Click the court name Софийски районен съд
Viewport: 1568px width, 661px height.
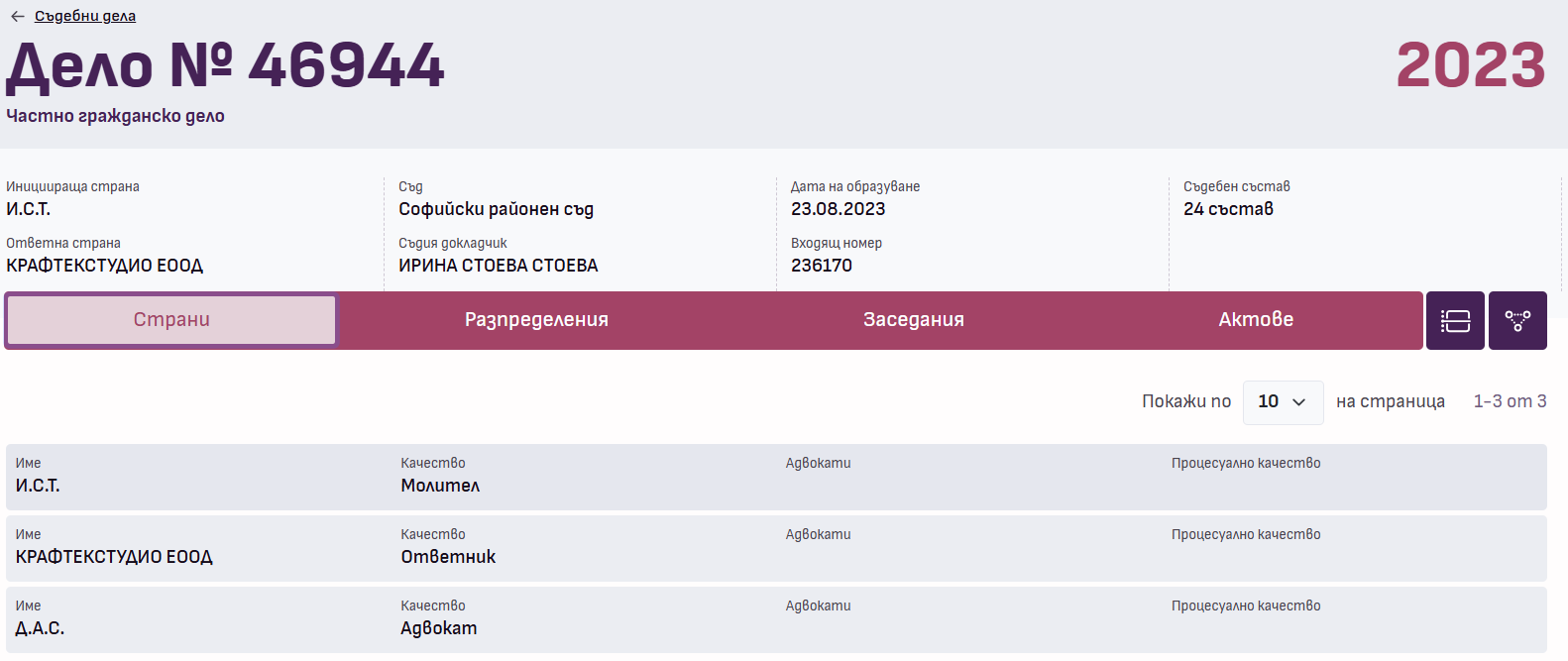pos(496,209)
